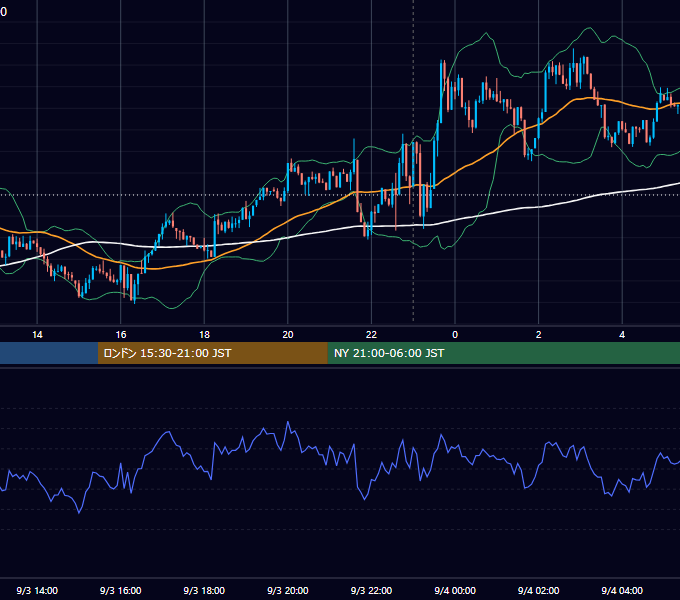Screen dimensions: 680x600
Task: Click the 18 hour label on price chart axis
Action: (204, 335)
